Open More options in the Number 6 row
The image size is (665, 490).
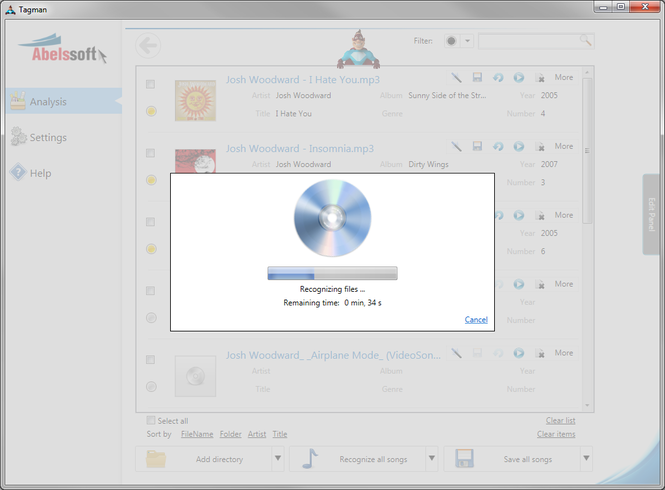coord(564,215)
